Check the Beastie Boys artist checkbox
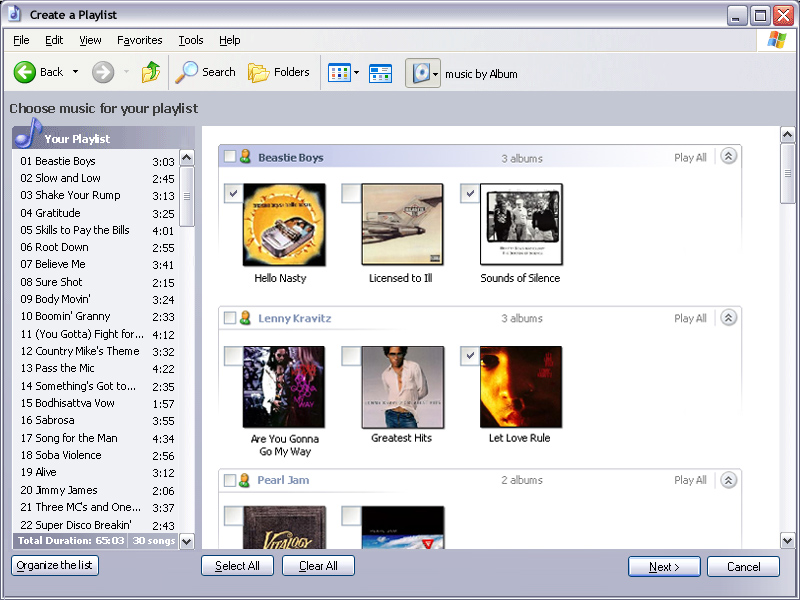 tap(230, 156)
